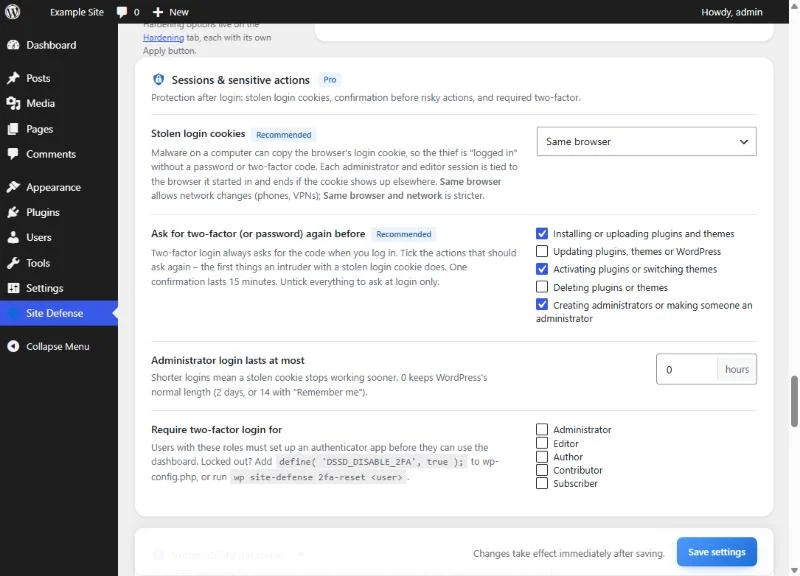Open Dashboard menu item
The height and width of the screenshot is (576, 800).
click(59, 45)
